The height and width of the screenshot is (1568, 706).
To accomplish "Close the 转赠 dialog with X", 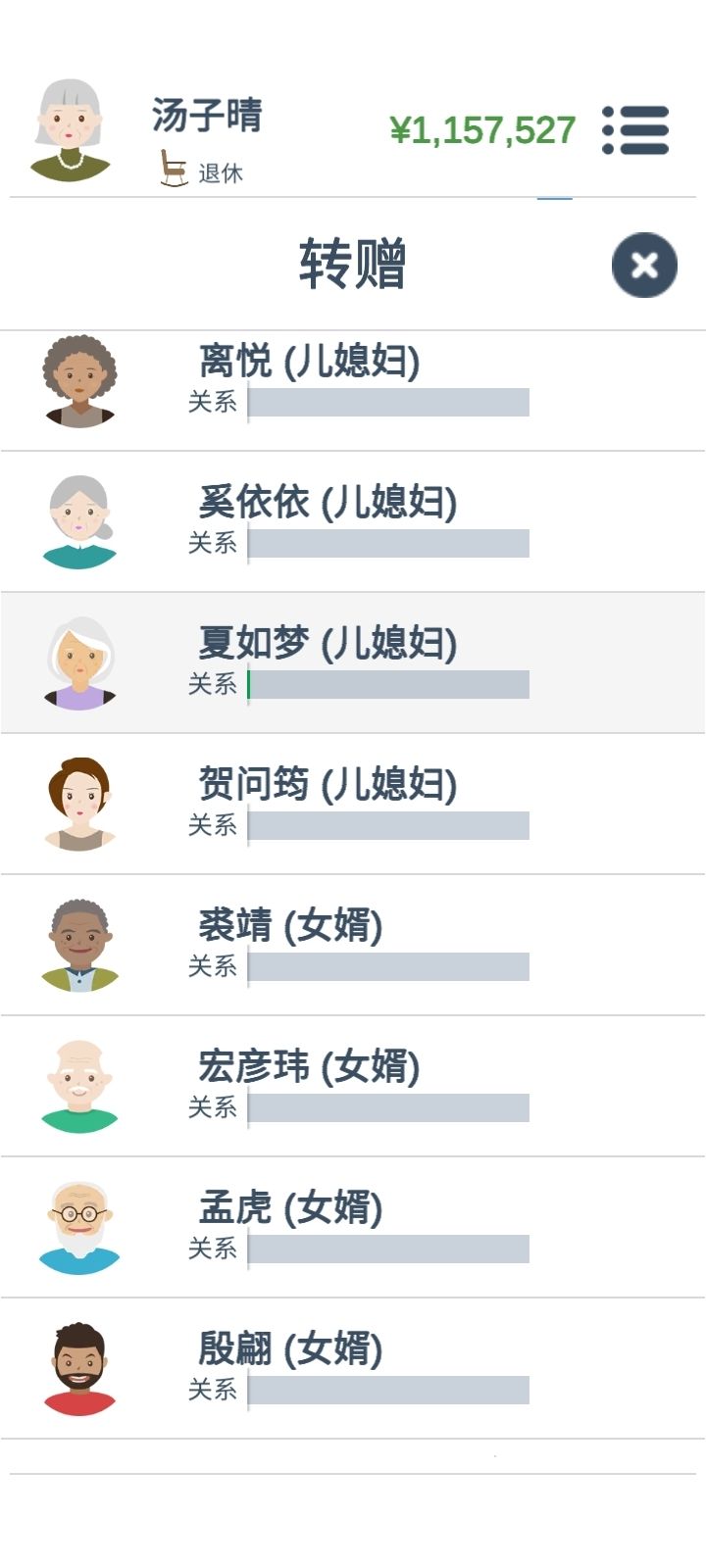I will pos(644,265).
